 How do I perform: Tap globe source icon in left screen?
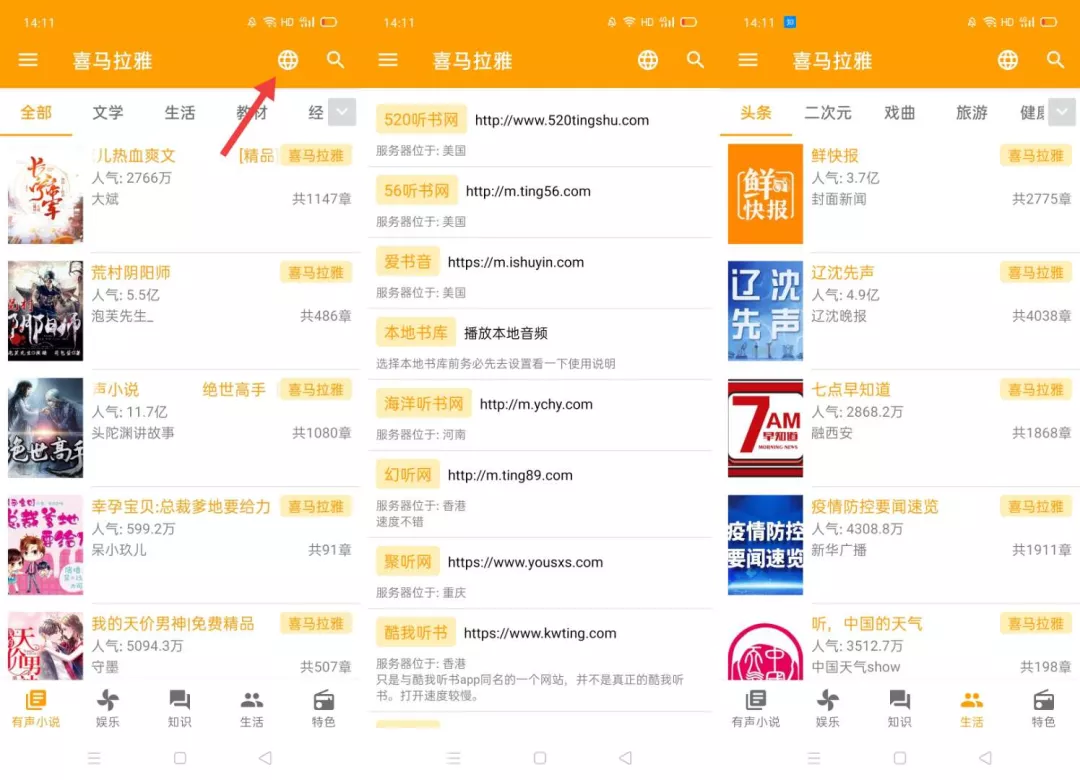coord(288,60)
